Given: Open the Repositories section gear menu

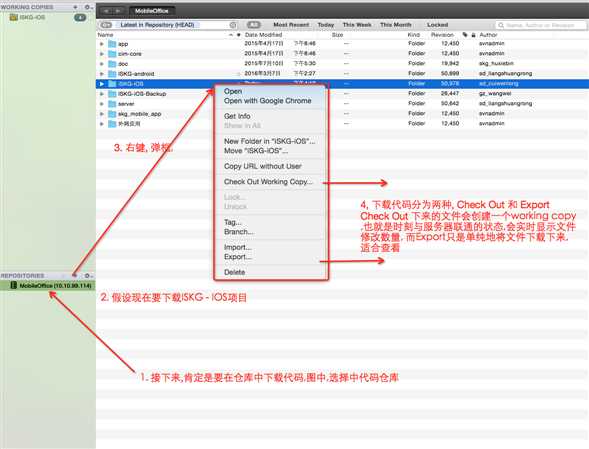Looking at the screenshot, I should [x=88, y=275].
